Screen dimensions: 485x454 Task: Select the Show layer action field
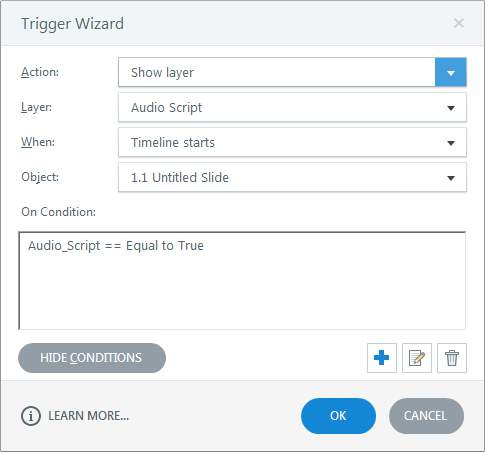(x=277, y=72)
